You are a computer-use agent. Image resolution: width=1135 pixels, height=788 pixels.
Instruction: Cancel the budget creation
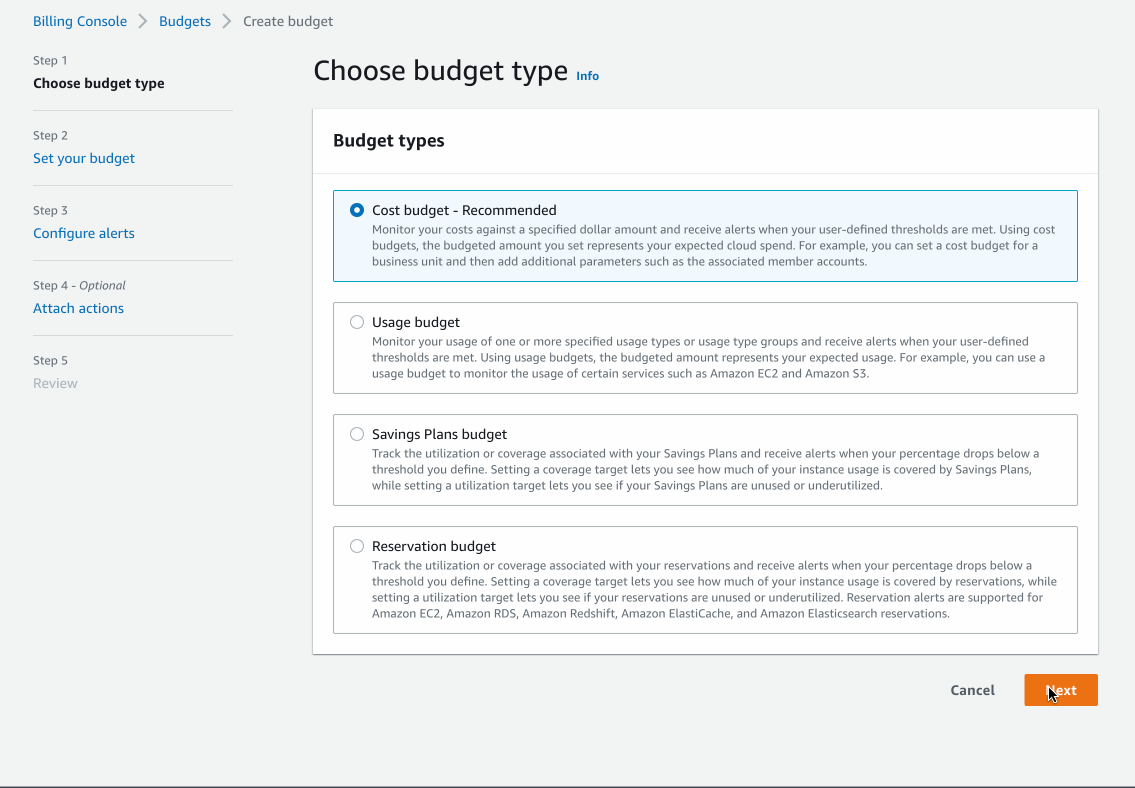click(972, 690)
